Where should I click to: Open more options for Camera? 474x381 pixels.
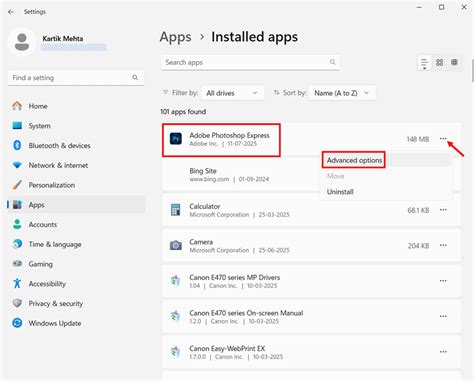point(443,245)
